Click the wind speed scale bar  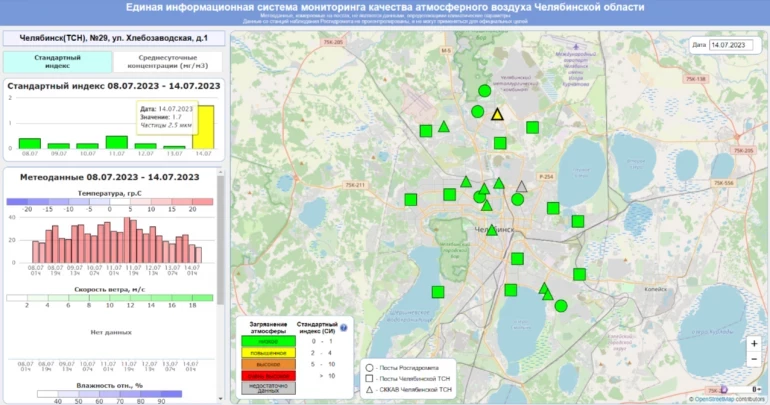point(110,298)
